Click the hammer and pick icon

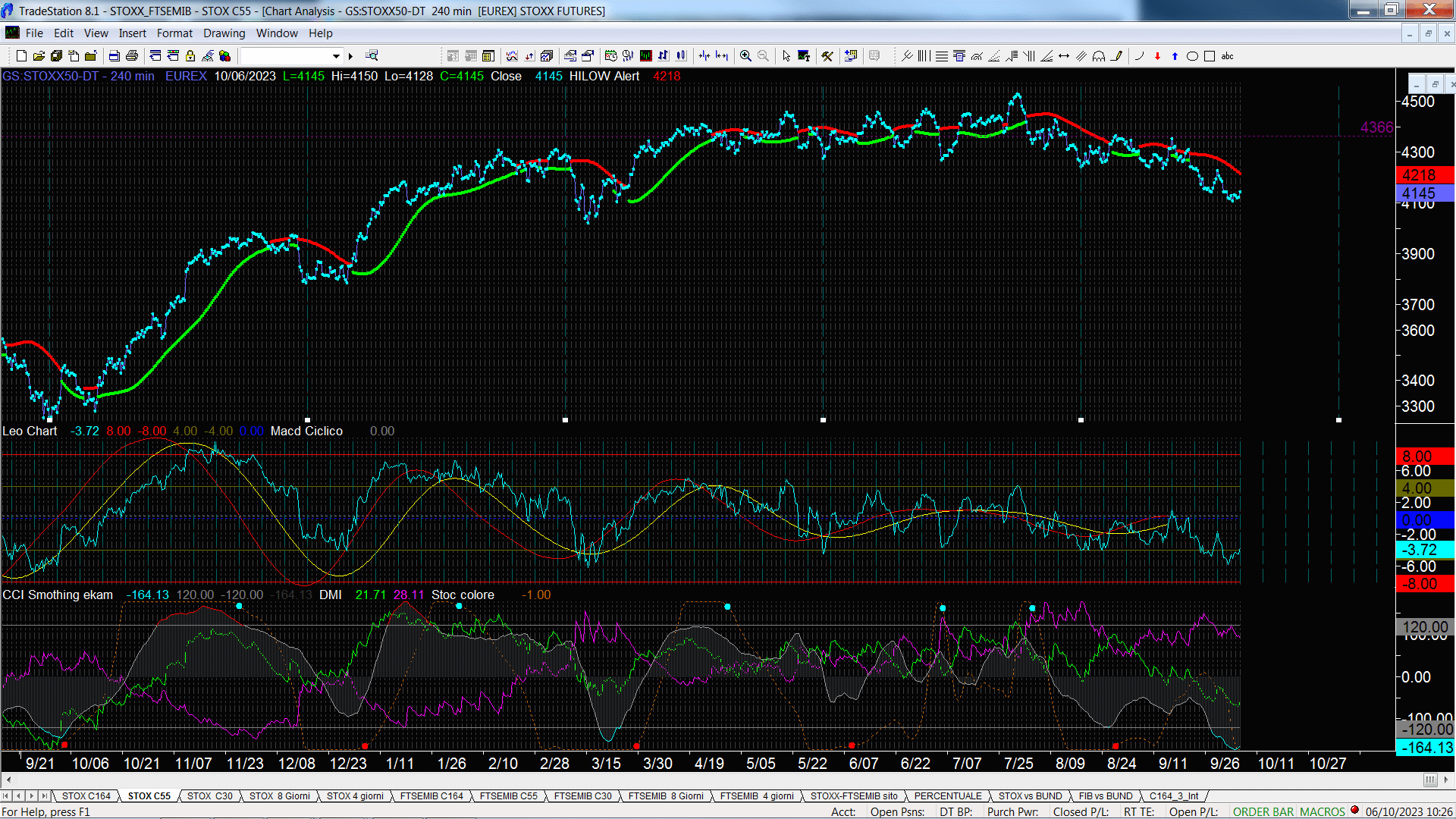click(827, 56)
